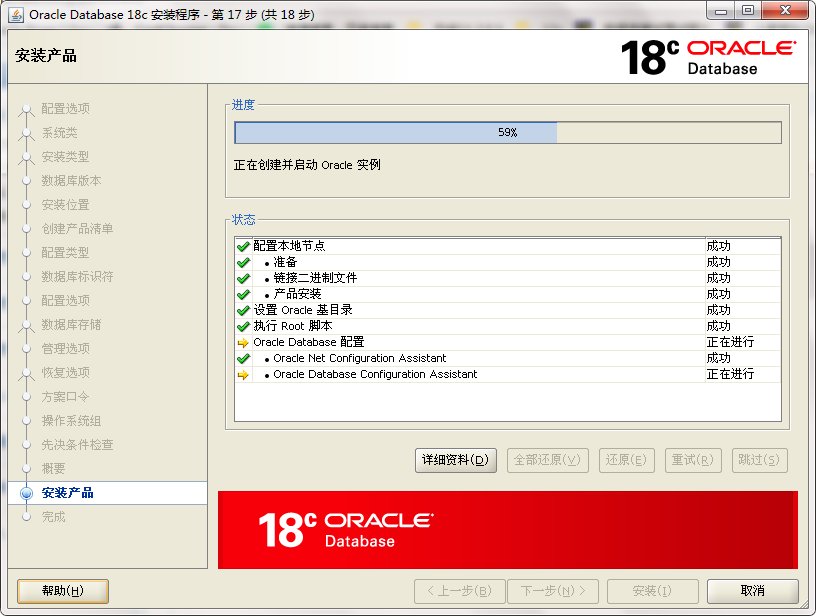Select 系统类 step in sidebar
816x616 pixels.
coord(59,133)
